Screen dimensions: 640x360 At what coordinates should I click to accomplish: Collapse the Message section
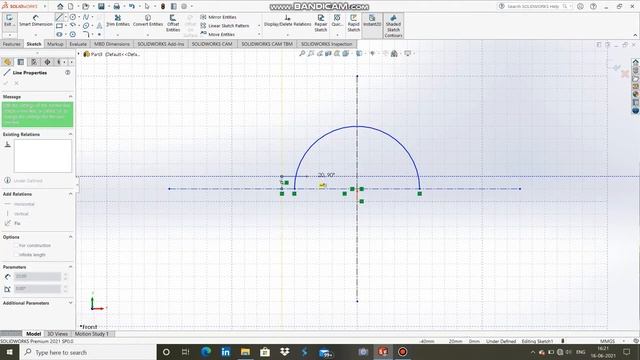click(70, 97)
